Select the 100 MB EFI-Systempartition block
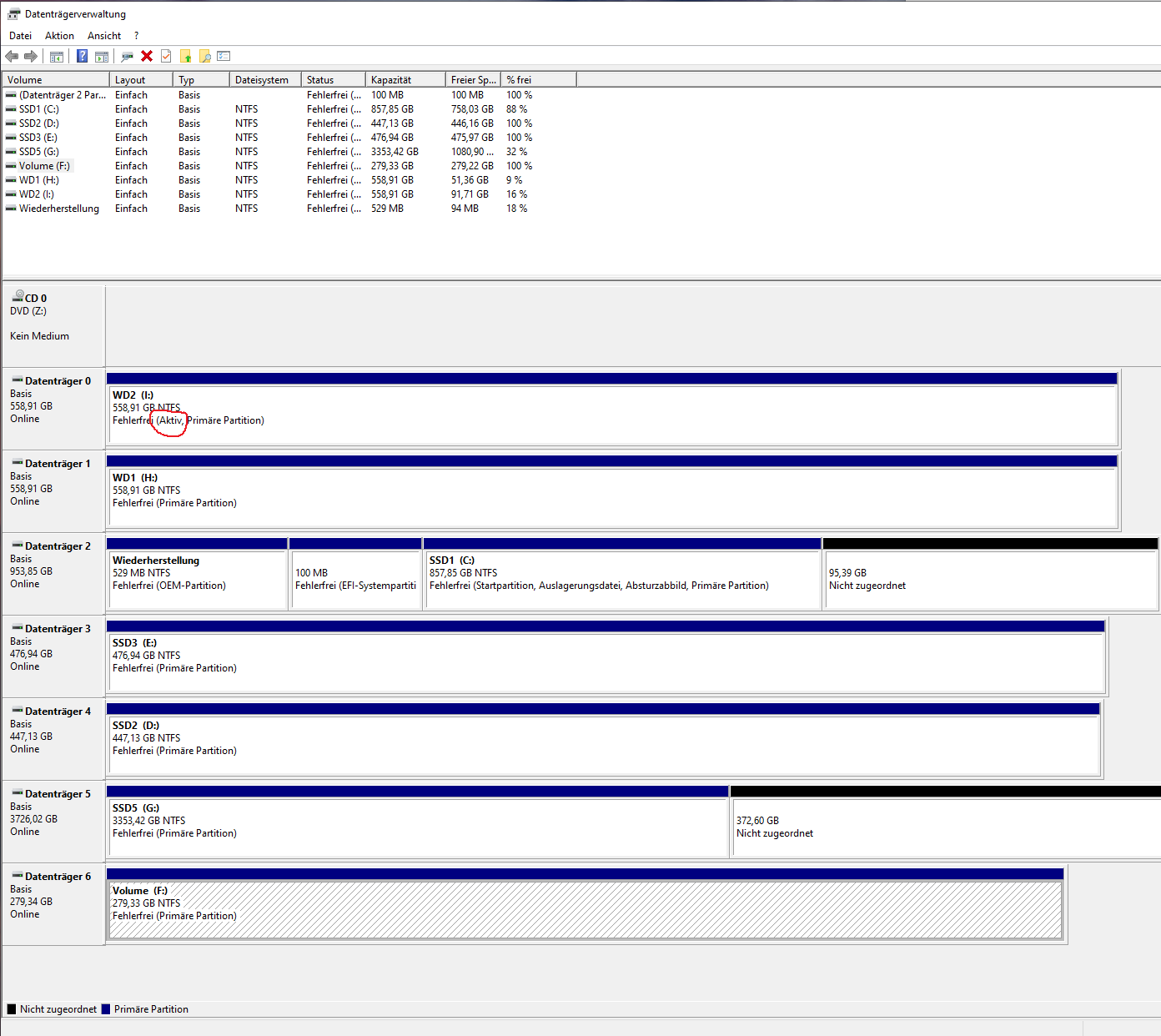1161x1036 pixels. 355,574
